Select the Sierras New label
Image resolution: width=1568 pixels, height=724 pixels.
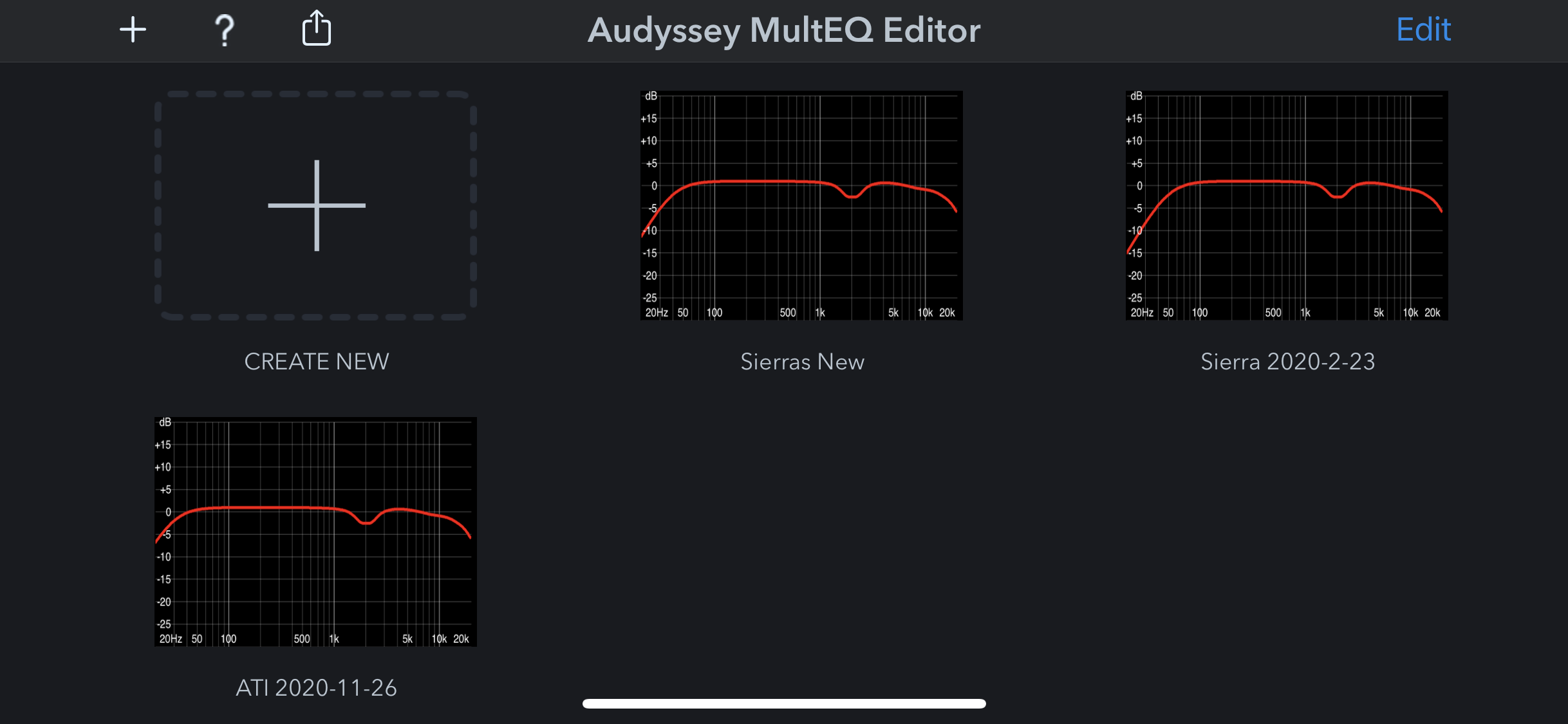(x=802, y=362)
